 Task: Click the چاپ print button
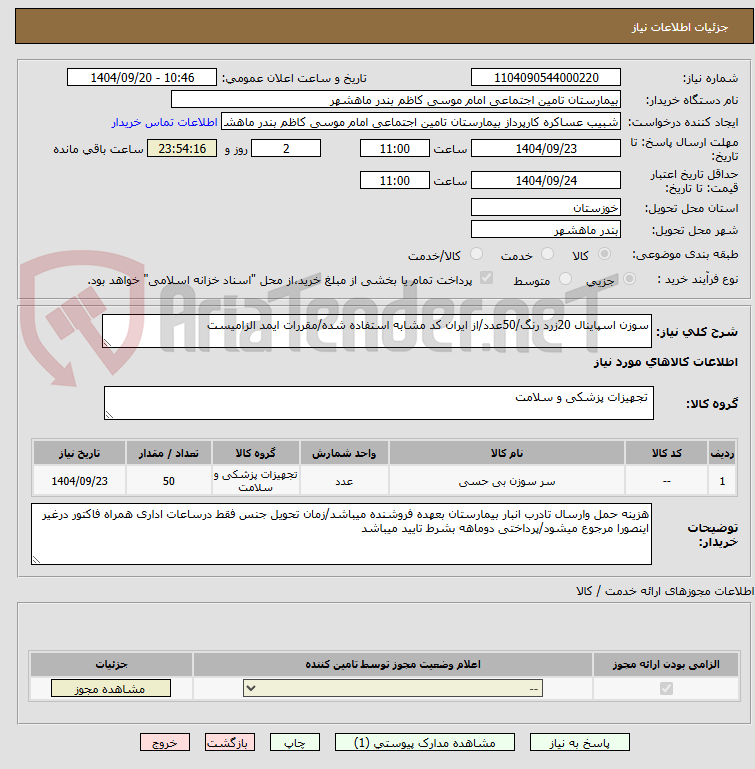295,743
